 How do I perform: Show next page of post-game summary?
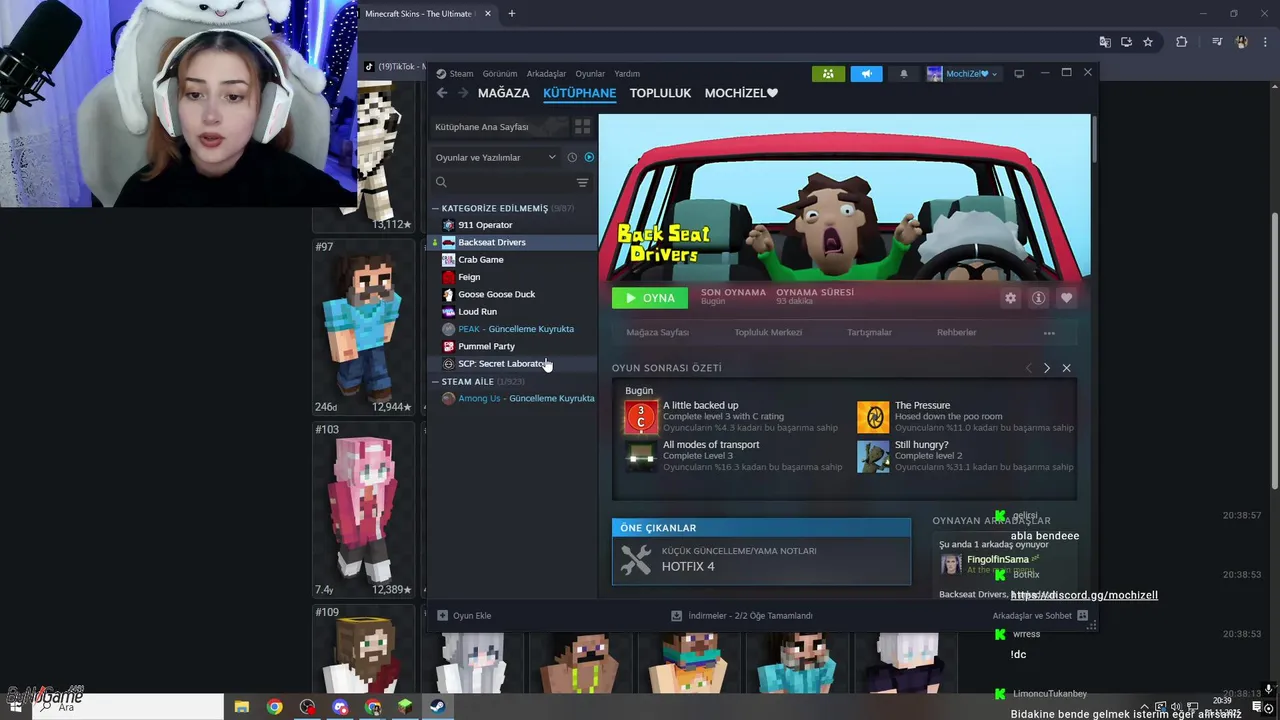click(x=1047, y=368)
